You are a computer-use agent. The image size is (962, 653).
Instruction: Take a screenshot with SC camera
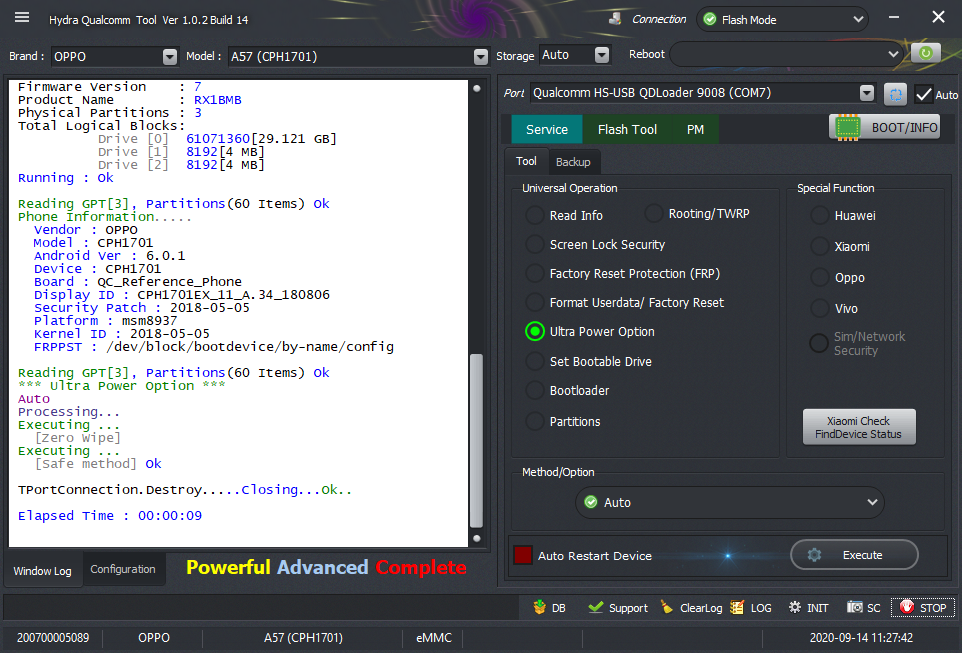pyautogui.click(x=863, y=608)
